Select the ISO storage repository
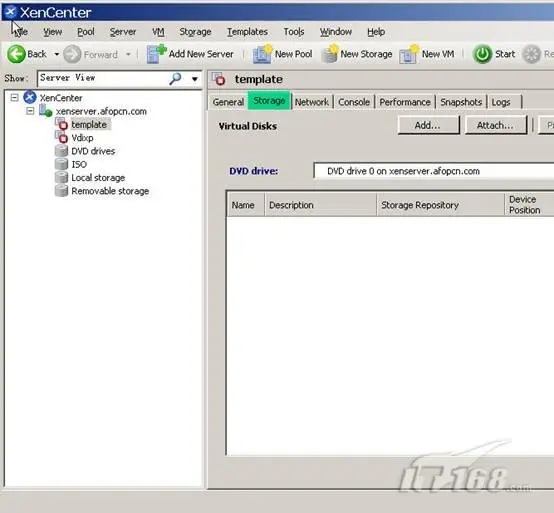Image resolution: width=554 pixels, height=513 pixels. pos(79,164)
